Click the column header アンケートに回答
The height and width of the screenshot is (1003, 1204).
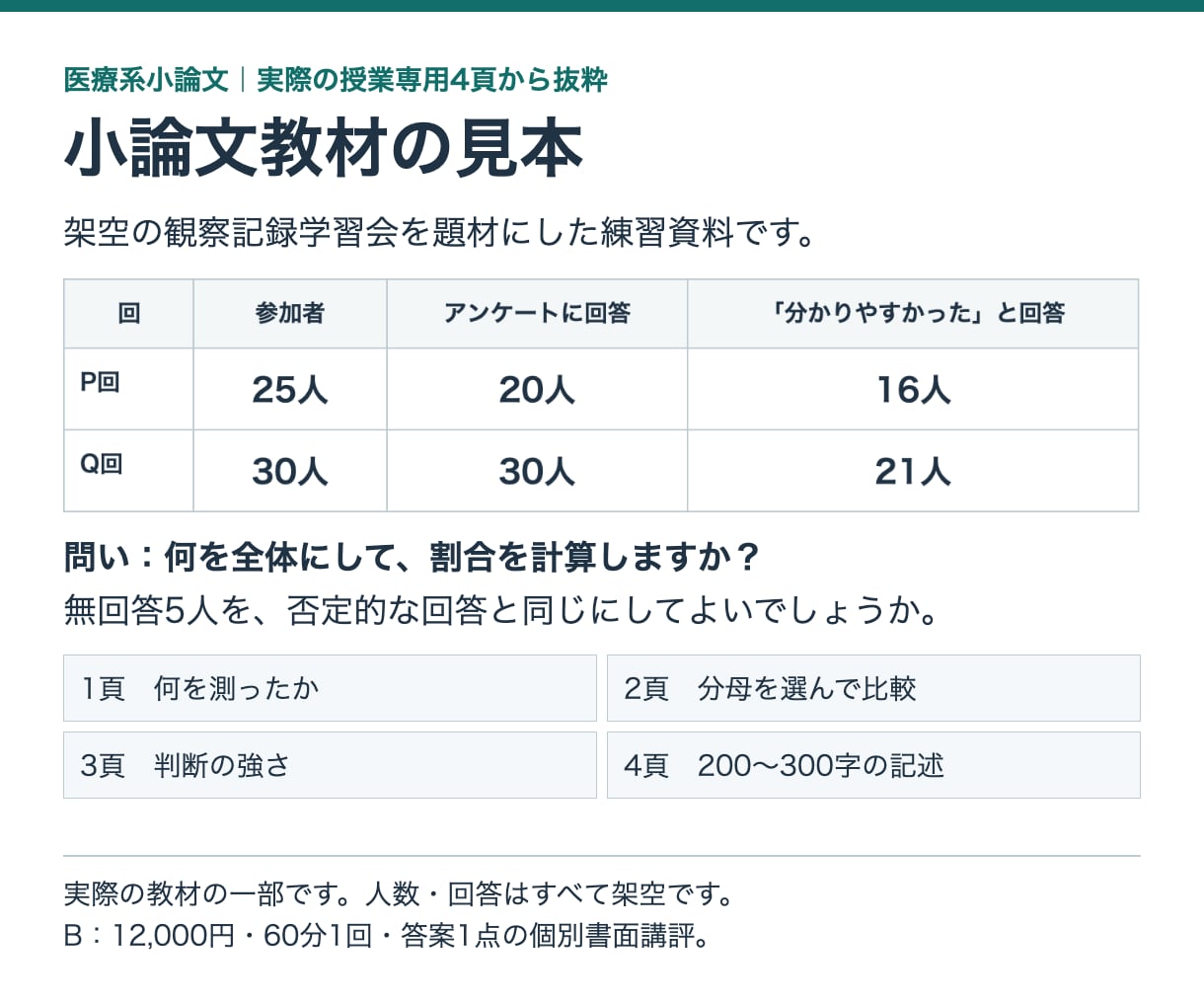[x=537, y=314]
